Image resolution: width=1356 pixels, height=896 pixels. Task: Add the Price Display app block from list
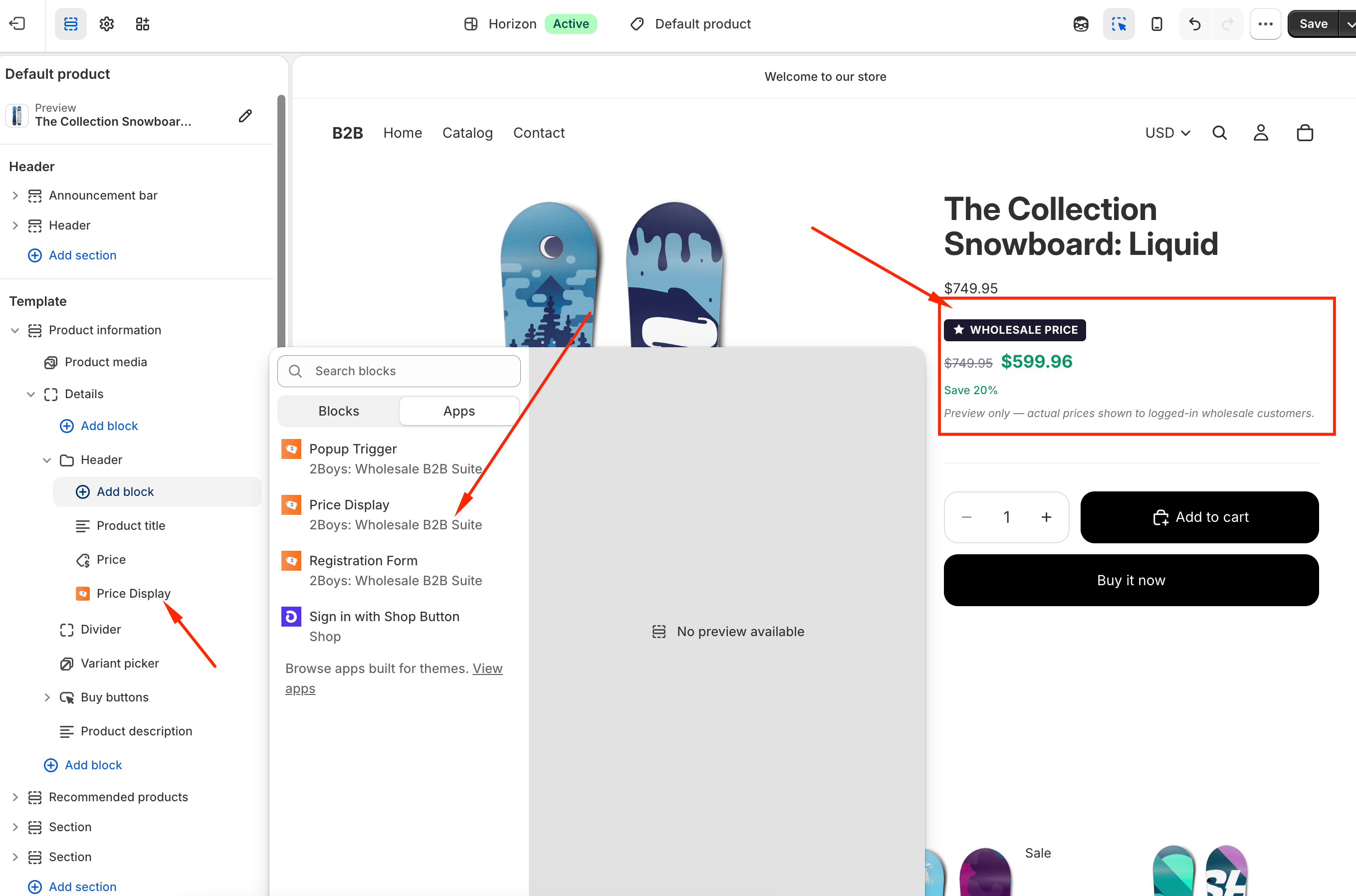click(399, 515)
